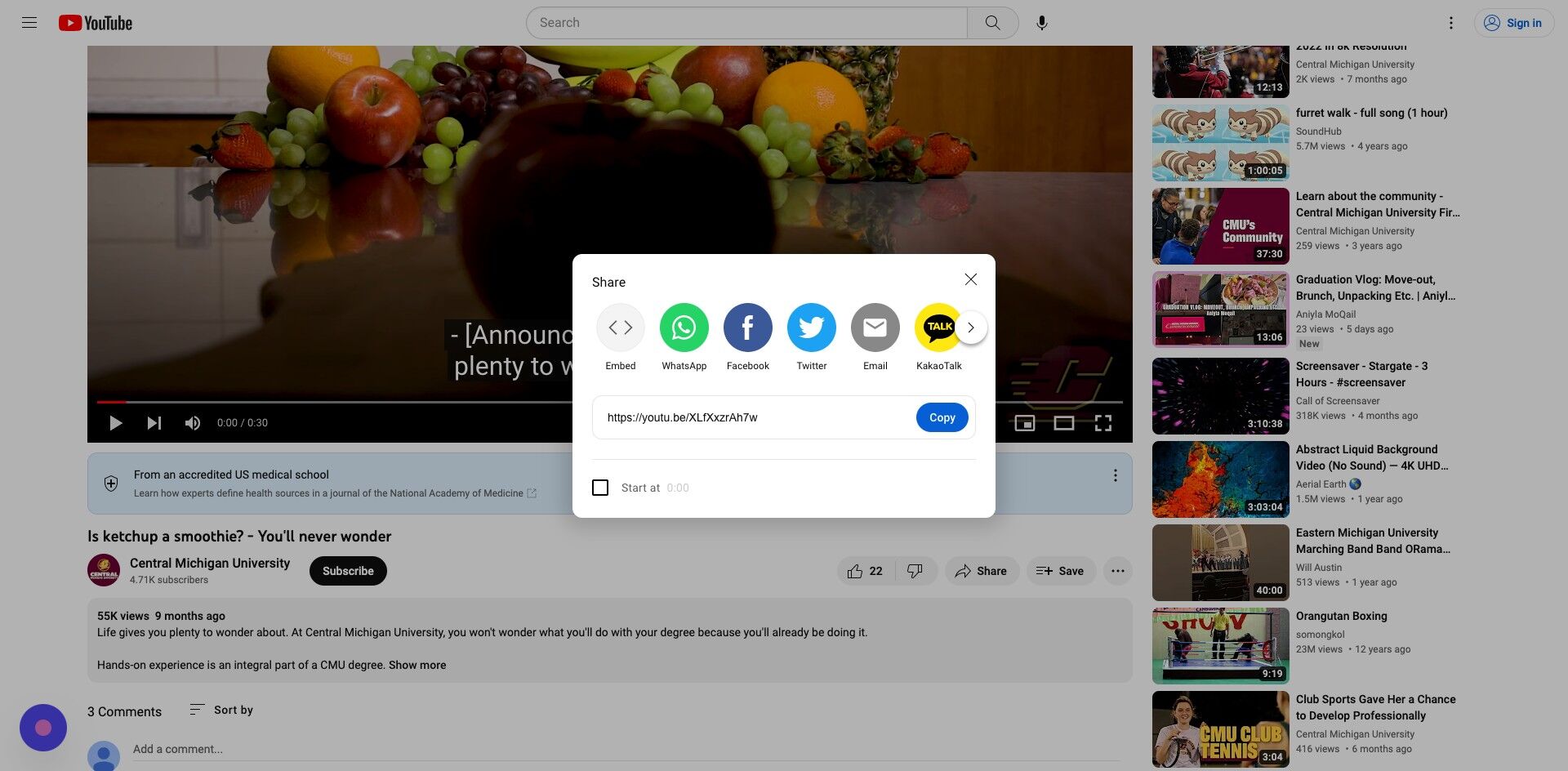1568x771 pixels.
Task: Share the video via KakaoTalk
Action: pos(939,337)
